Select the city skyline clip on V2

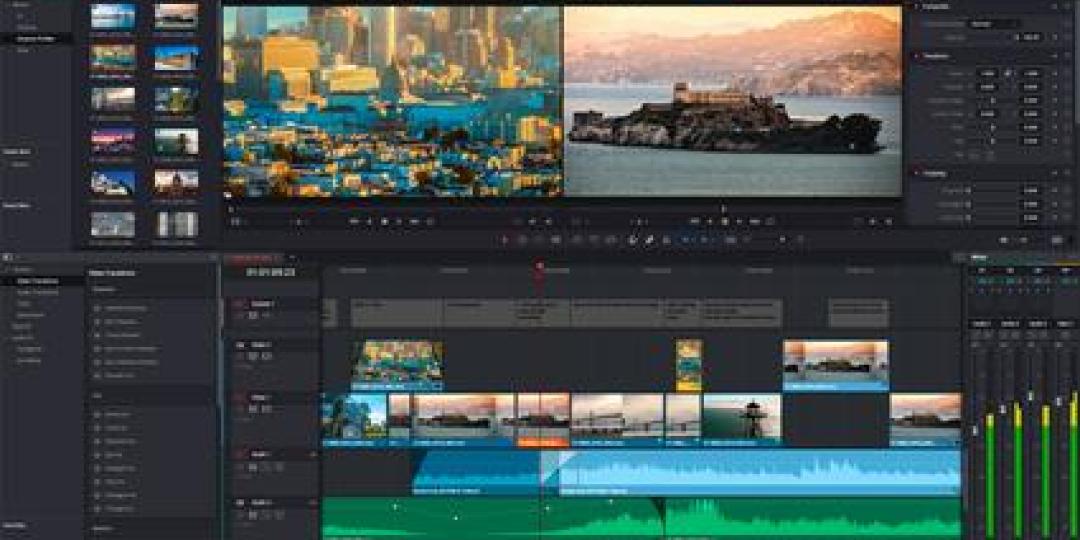click(x=397, y=365)
